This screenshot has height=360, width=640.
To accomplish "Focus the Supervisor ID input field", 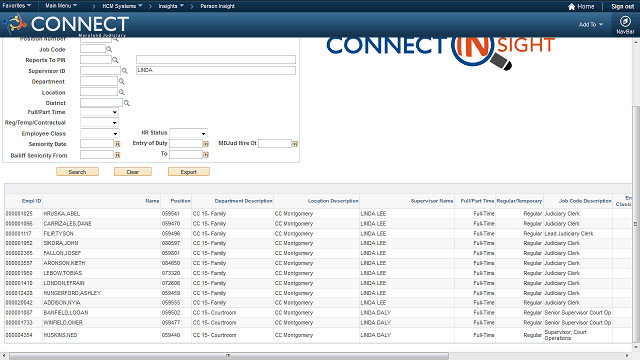I will point(100,71).
